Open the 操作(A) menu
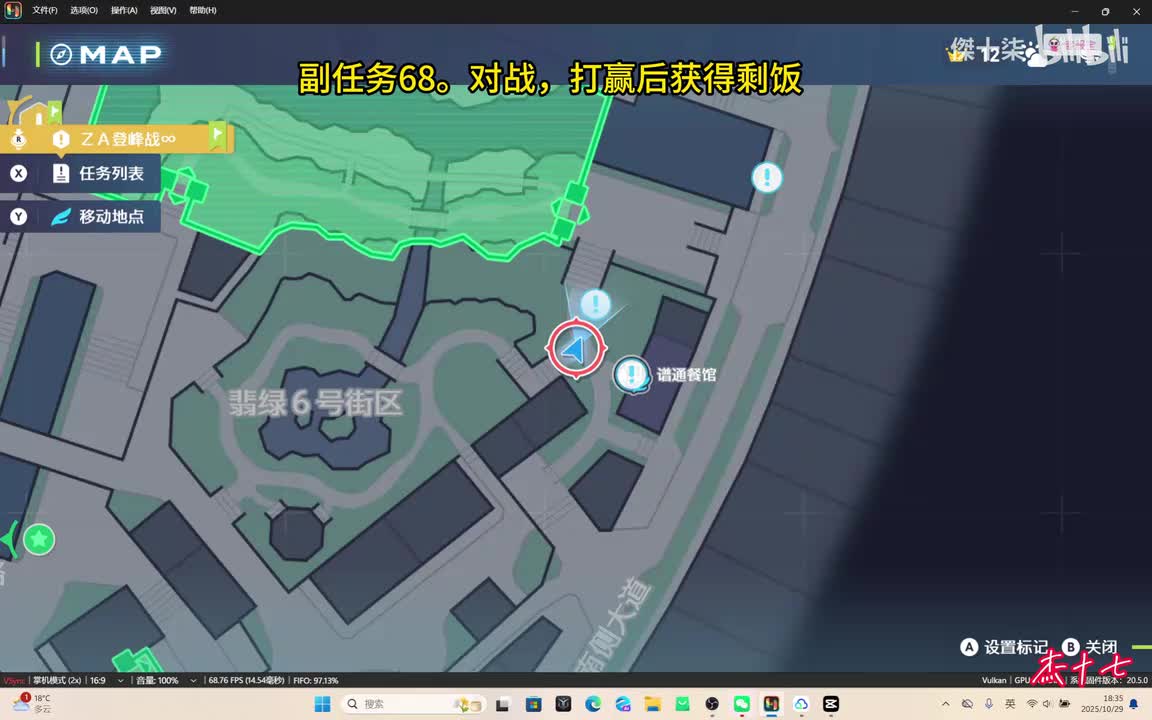1152x720 pixels. 123,10
